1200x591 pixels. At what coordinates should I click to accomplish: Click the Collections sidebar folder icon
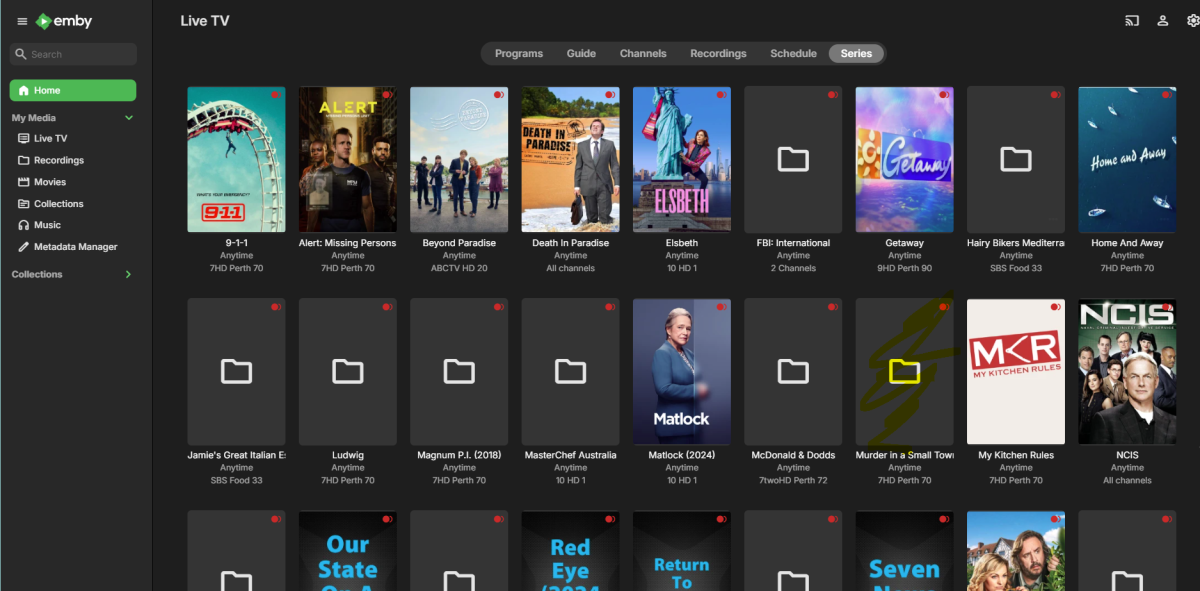[24, 204]
